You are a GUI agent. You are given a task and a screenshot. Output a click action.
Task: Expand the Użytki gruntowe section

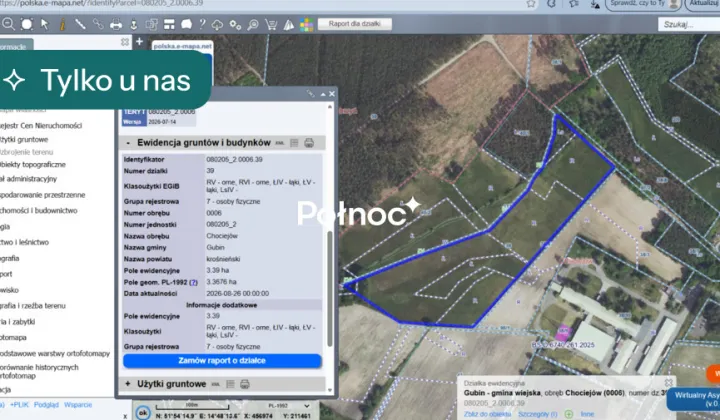tap(128, 384)
